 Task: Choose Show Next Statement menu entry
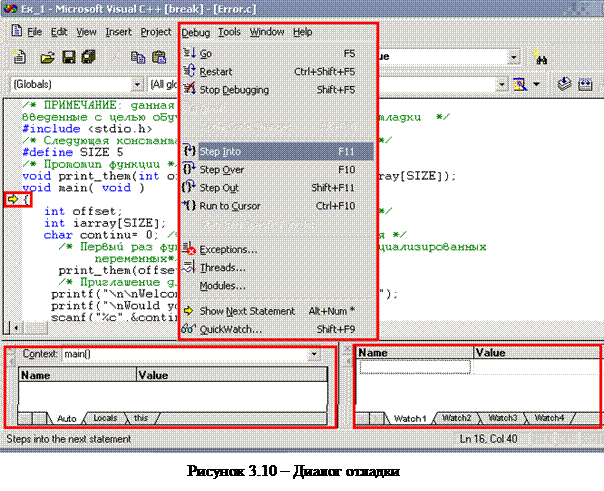tap(277, 311)
